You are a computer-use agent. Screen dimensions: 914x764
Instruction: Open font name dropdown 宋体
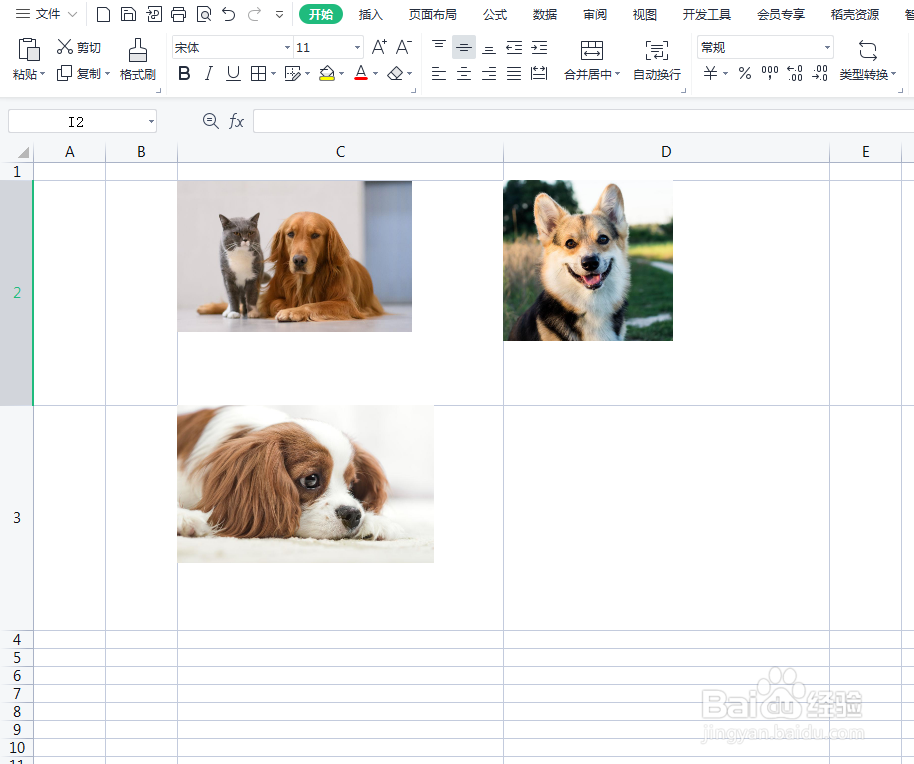(287, 48)
